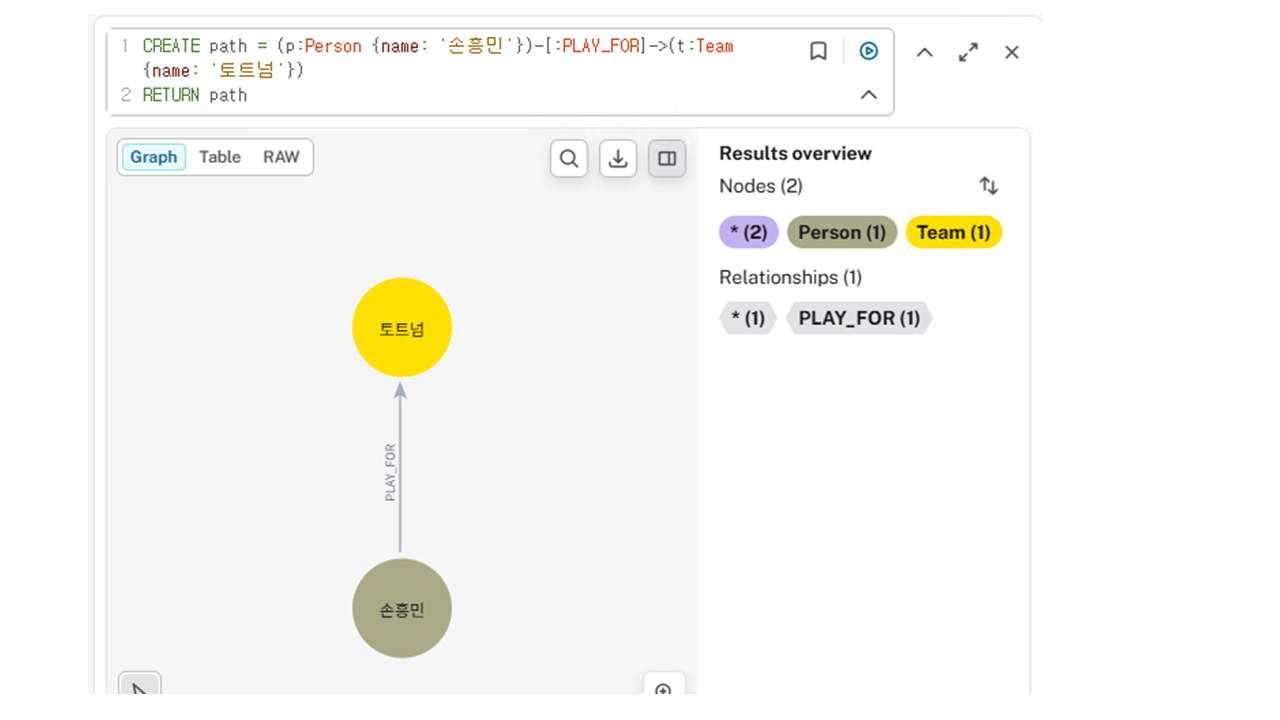
Task: Expand result frame to fullscreen
Action: (968, 52)
